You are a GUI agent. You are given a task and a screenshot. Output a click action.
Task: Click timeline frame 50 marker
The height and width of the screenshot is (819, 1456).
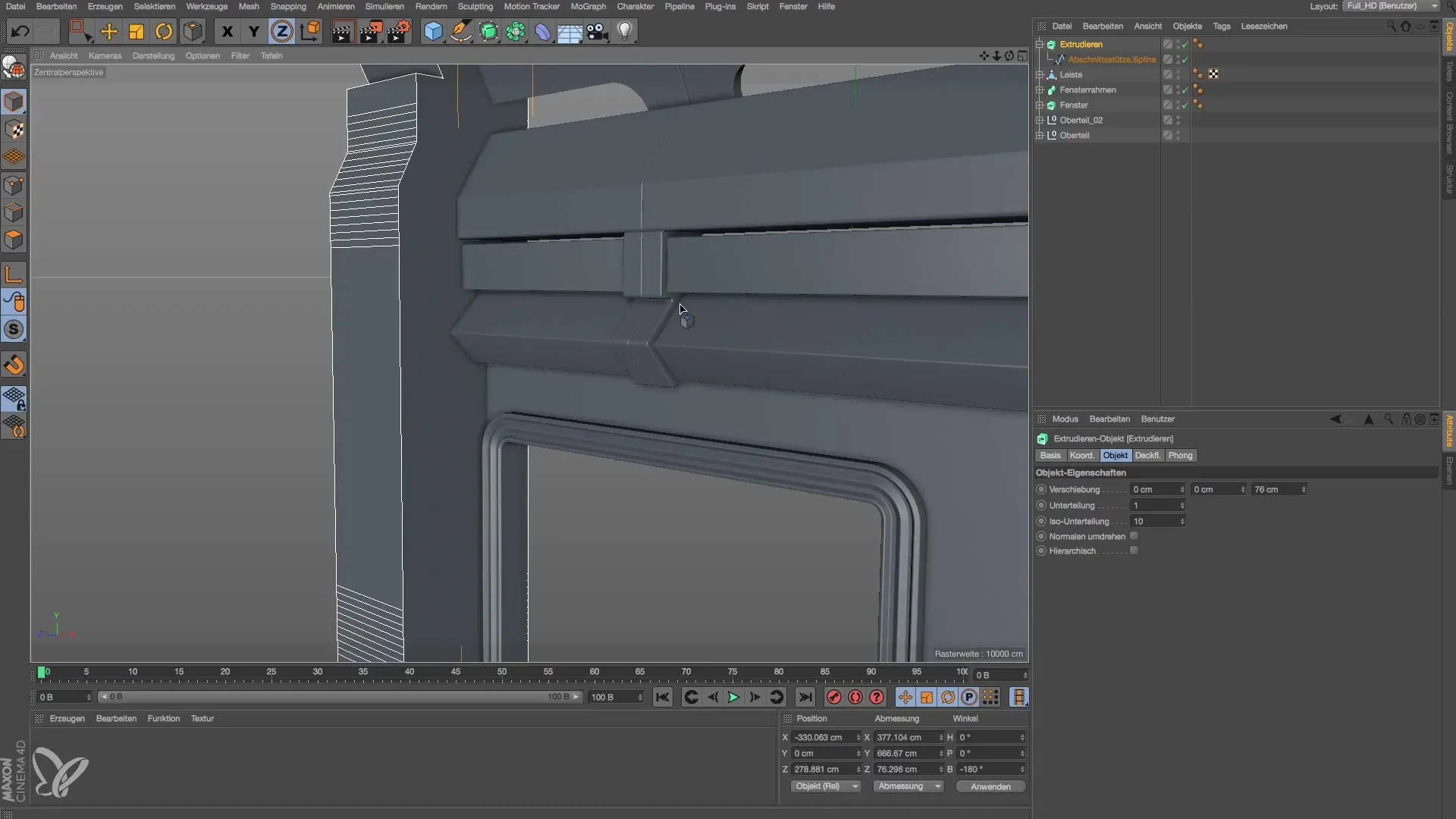coord(501,672)
